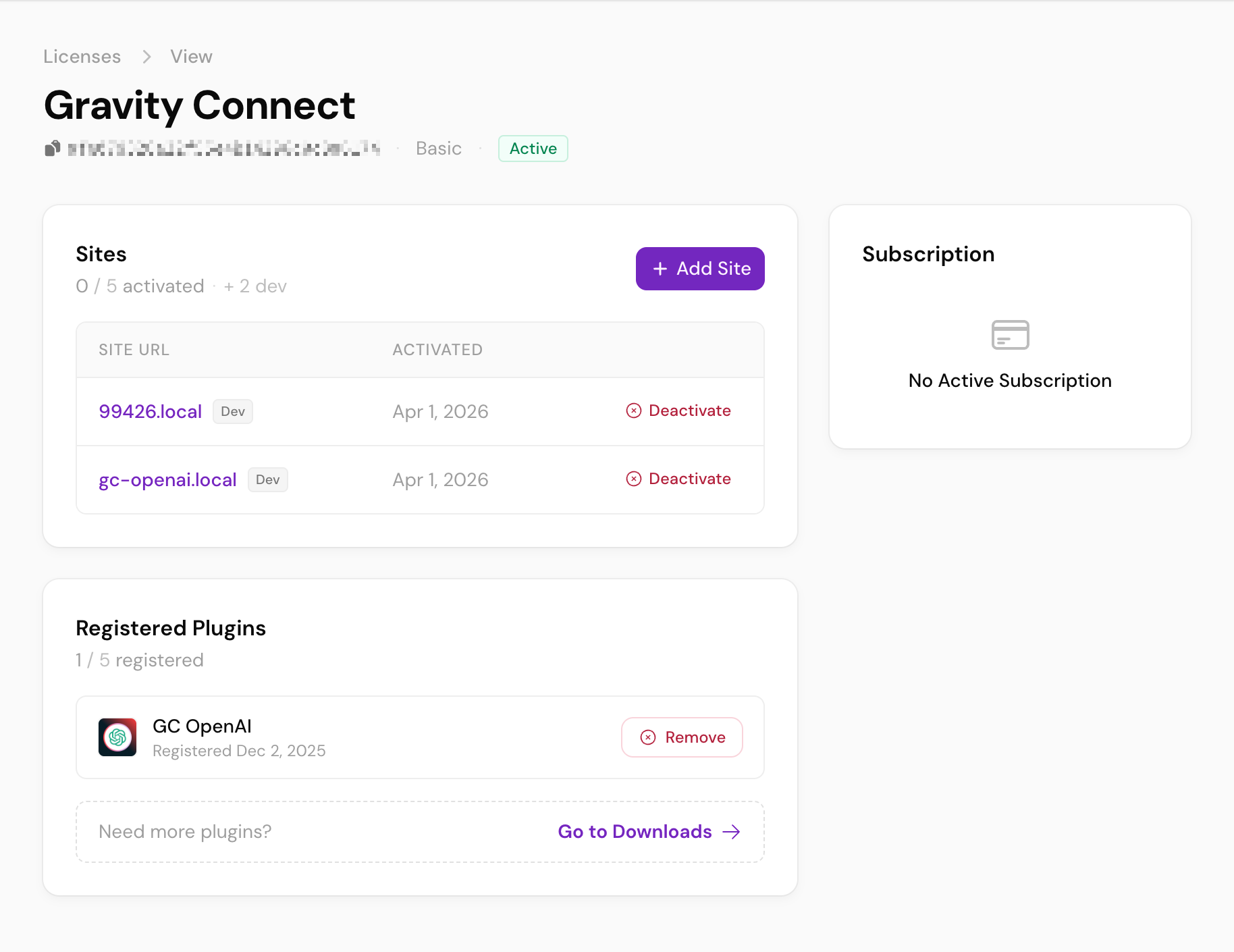
Task: Open the 99426.local site link
Action: pyautogui.click(x=151, y=412)
